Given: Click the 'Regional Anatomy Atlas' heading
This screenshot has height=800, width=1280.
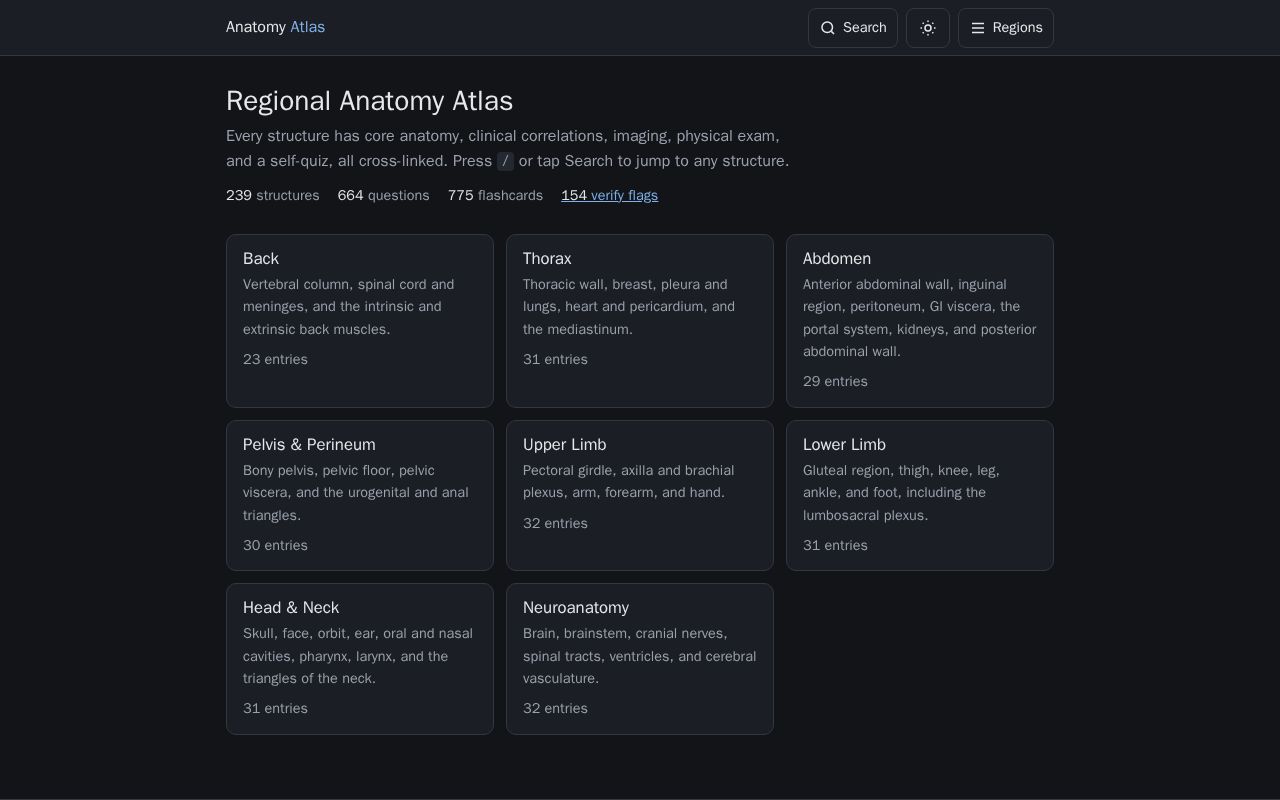Looking at the screenshot, I should click(369, 101).
